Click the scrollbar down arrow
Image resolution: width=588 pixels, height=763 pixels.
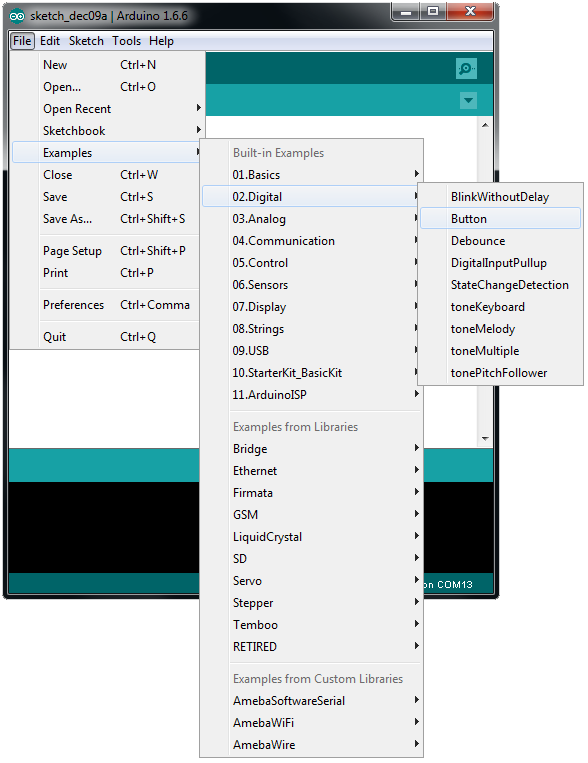pos(485,438)
